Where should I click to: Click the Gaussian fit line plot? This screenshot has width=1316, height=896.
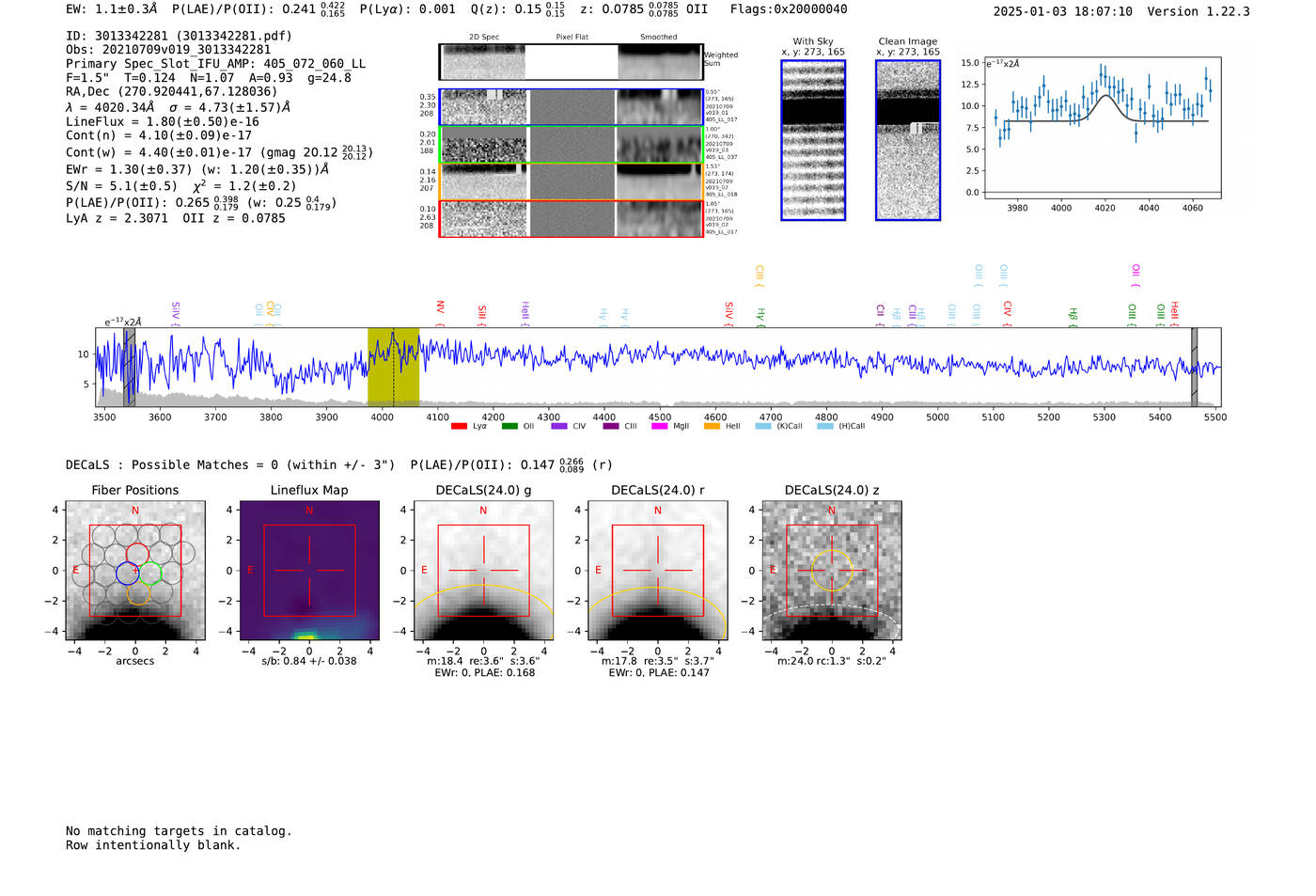(1103, 130)
